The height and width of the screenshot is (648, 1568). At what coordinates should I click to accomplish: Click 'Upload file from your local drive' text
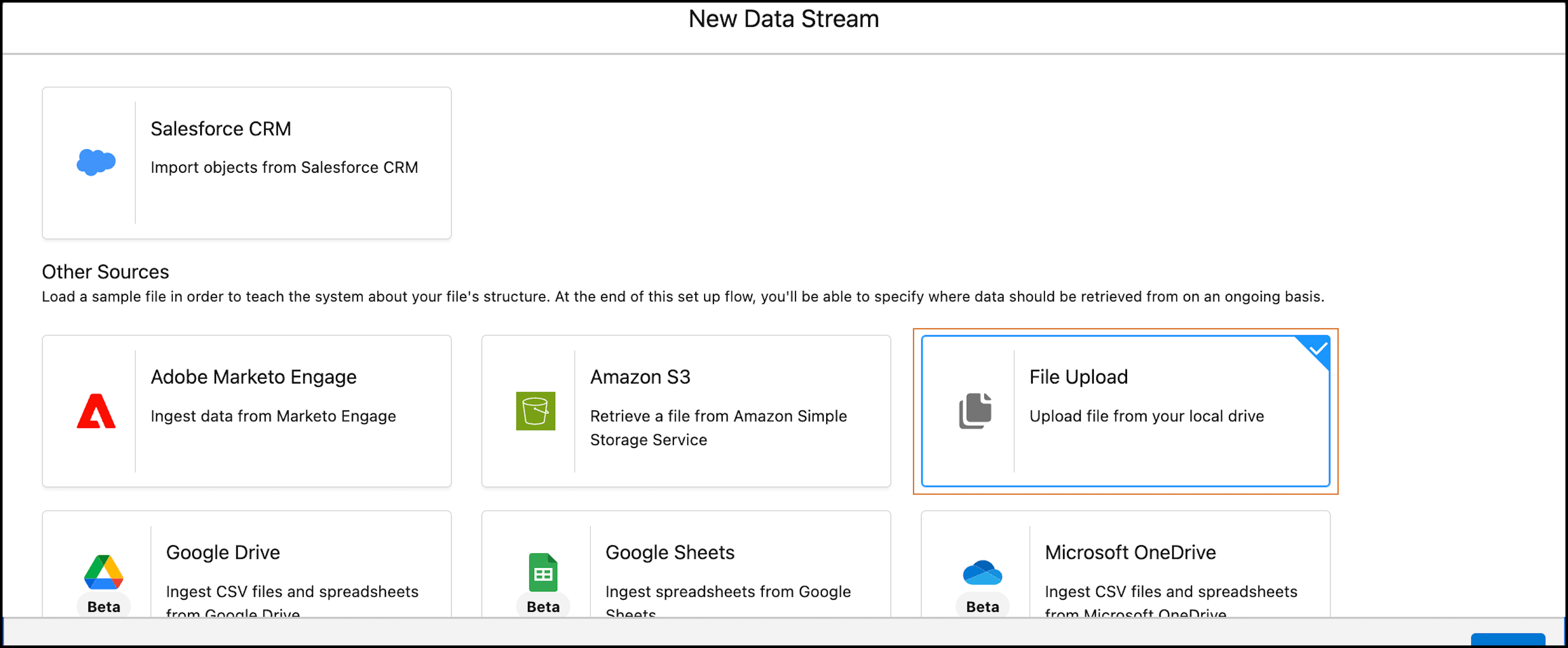[x=1146, y=416]
